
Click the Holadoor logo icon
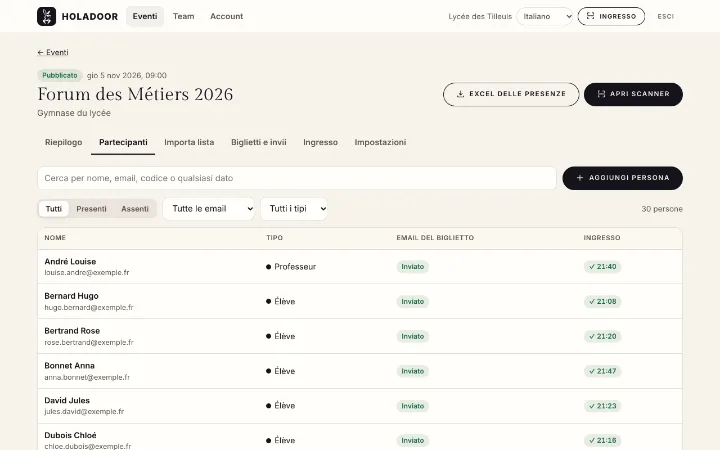coord(46,17)
